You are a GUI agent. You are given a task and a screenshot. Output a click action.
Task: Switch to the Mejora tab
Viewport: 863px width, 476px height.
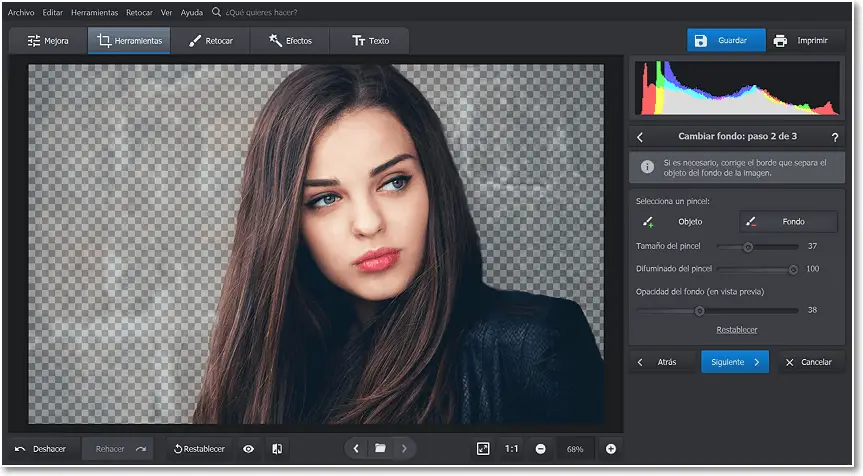48,41
